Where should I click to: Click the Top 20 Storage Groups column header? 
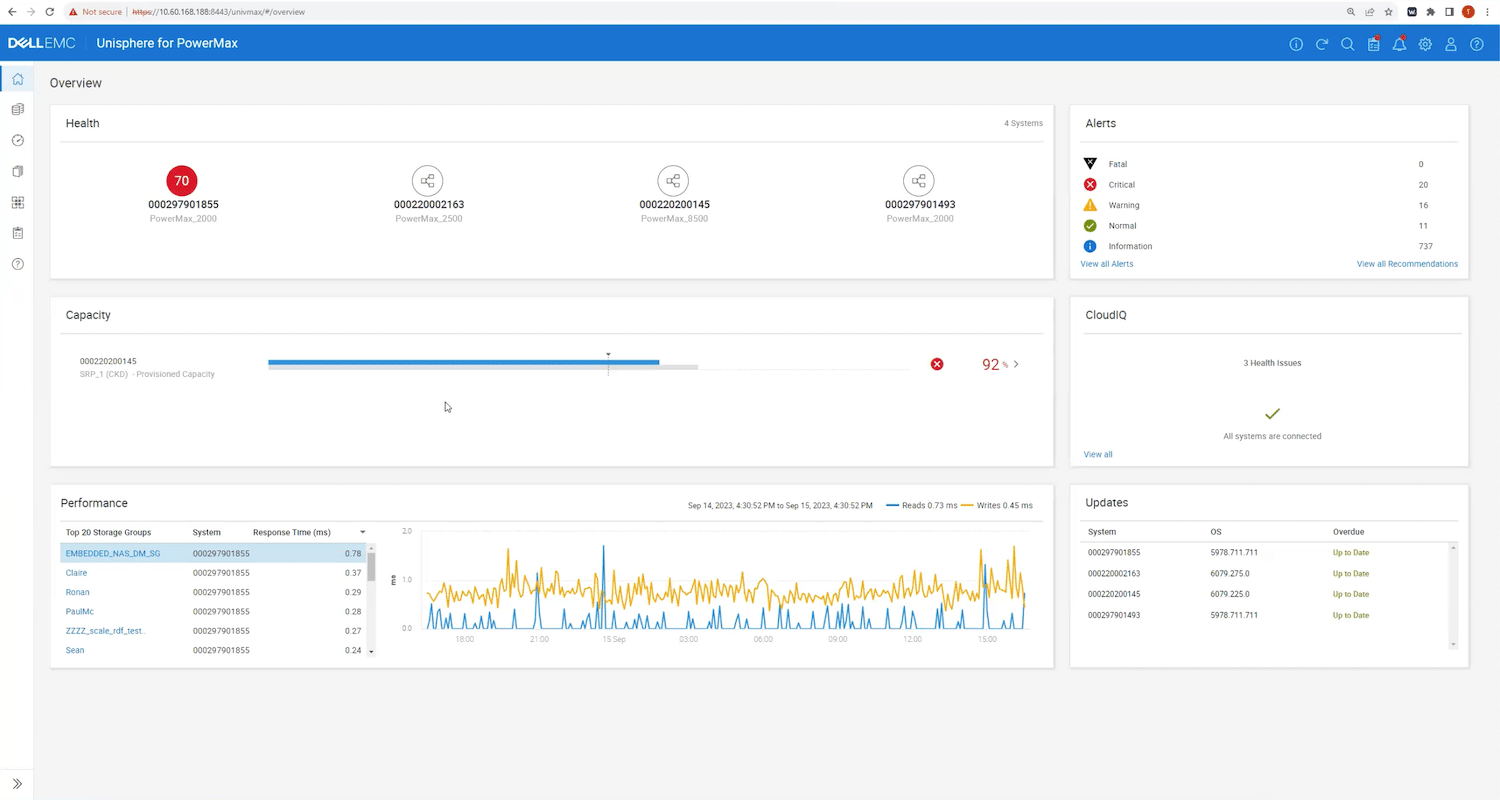tap(108, 532)
